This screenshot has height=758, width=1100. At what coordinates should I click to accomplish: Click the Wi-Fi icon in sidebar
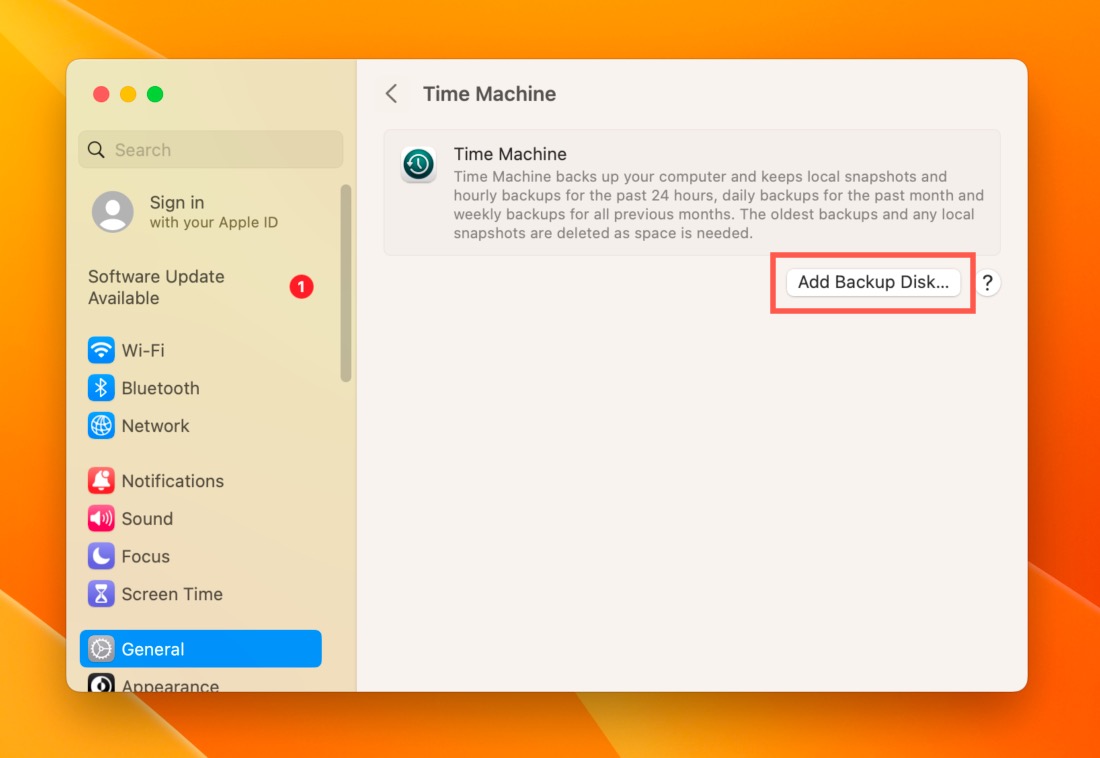coord(101,350)
